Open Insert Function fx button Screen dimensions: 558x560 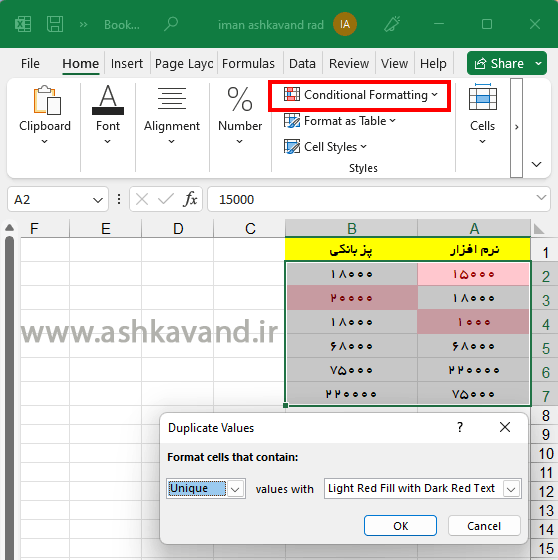pos(190,199)
